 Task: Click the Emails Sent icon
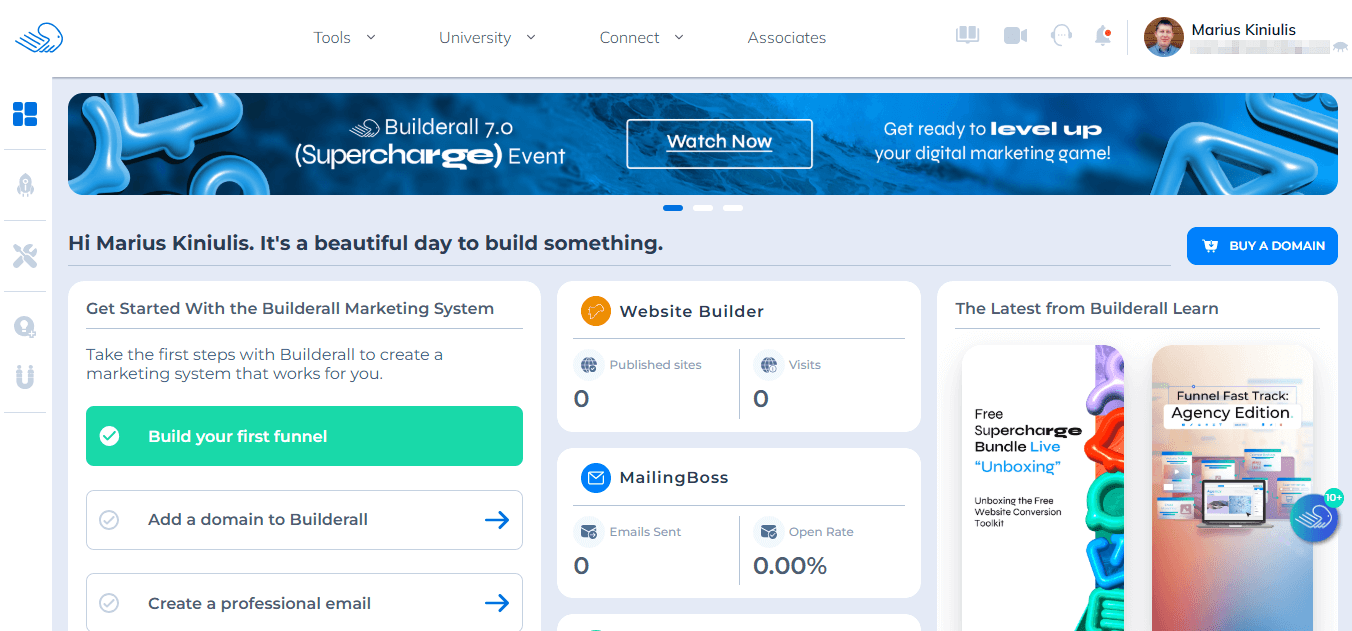pyautogui.click(x=589, y=532)
